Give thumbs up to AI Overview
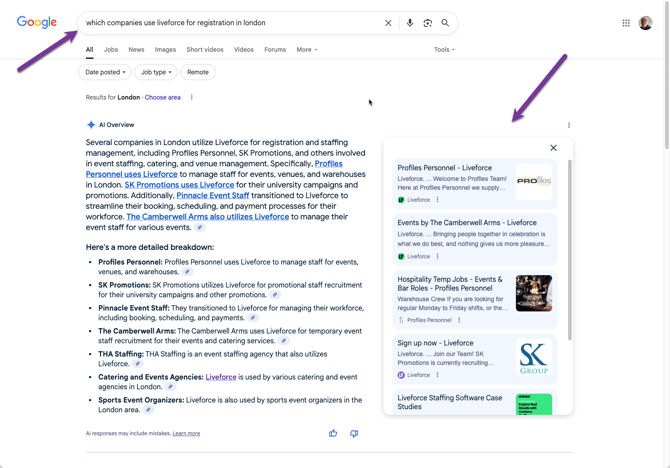670x468 pixels. (x=333, y=433)
